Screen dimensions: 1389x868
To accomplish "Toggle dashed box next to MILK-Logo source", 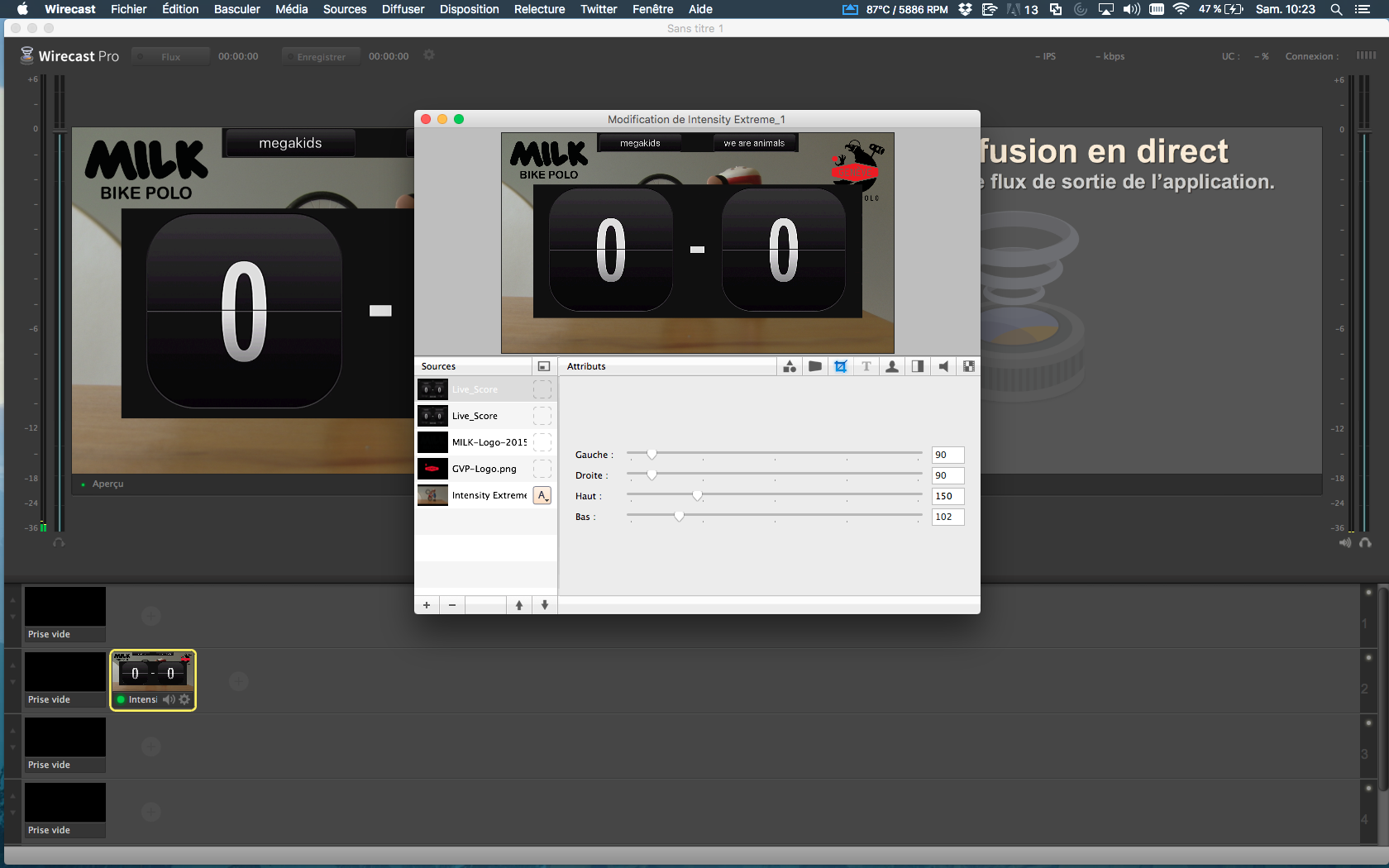I will point(542,442).
